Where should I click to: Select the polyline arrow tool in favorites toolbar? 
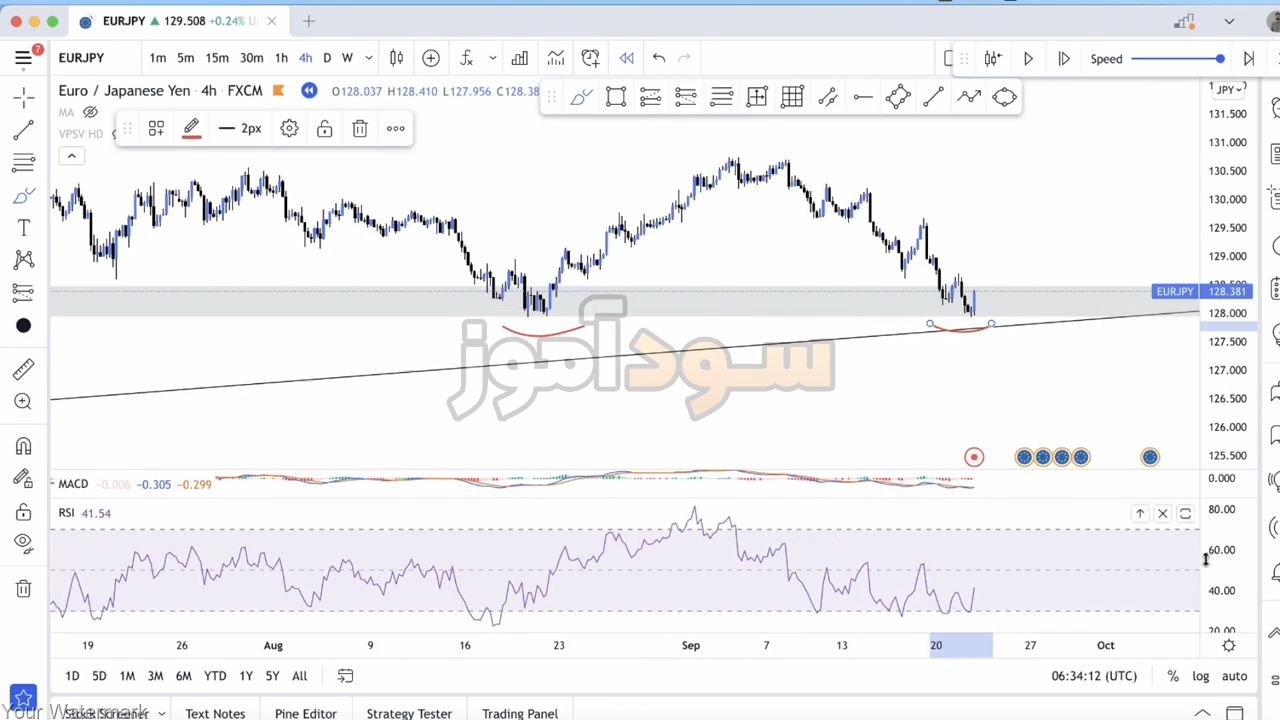pyautogui.click(x=969, y=97)
